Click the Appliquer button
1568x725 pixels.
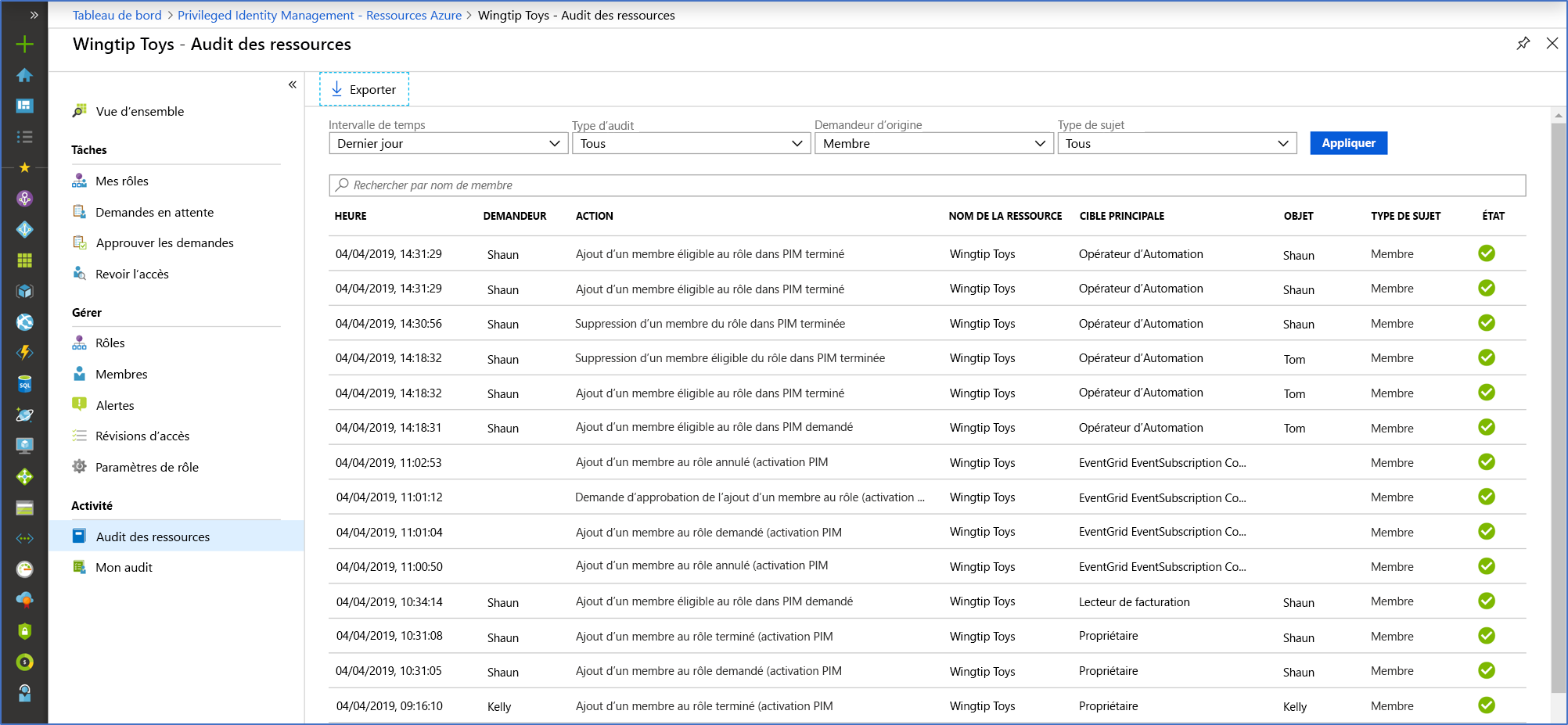point(1348,143)
